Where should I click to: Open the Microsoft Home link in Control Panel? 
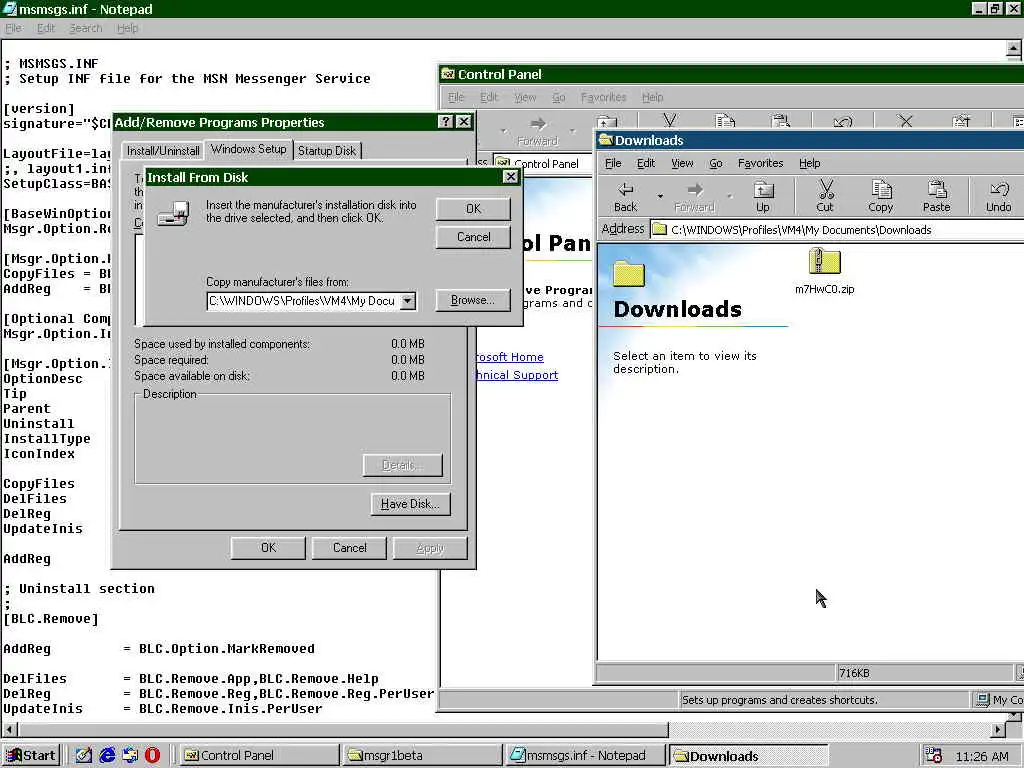click(509, 357)
